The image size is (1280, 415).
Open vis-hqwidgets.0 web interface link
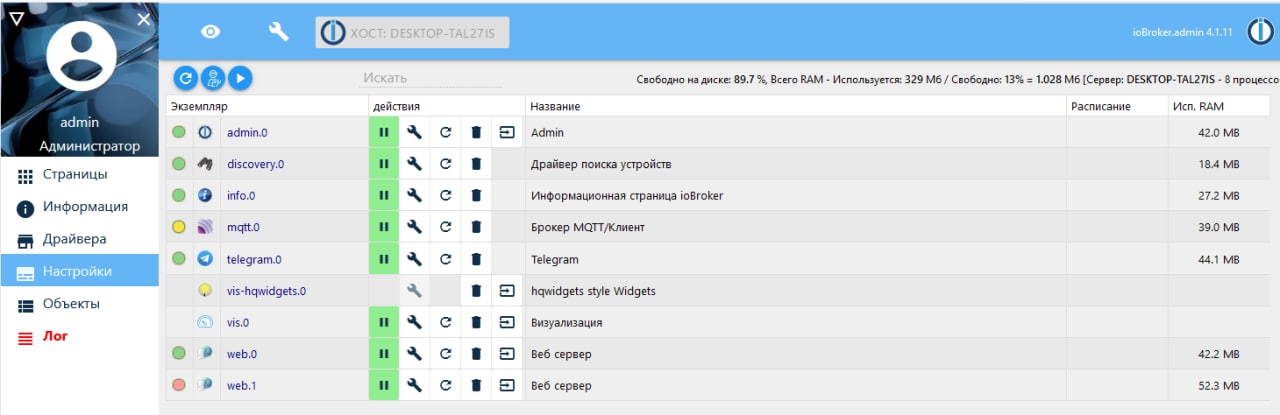coord(507,291)
